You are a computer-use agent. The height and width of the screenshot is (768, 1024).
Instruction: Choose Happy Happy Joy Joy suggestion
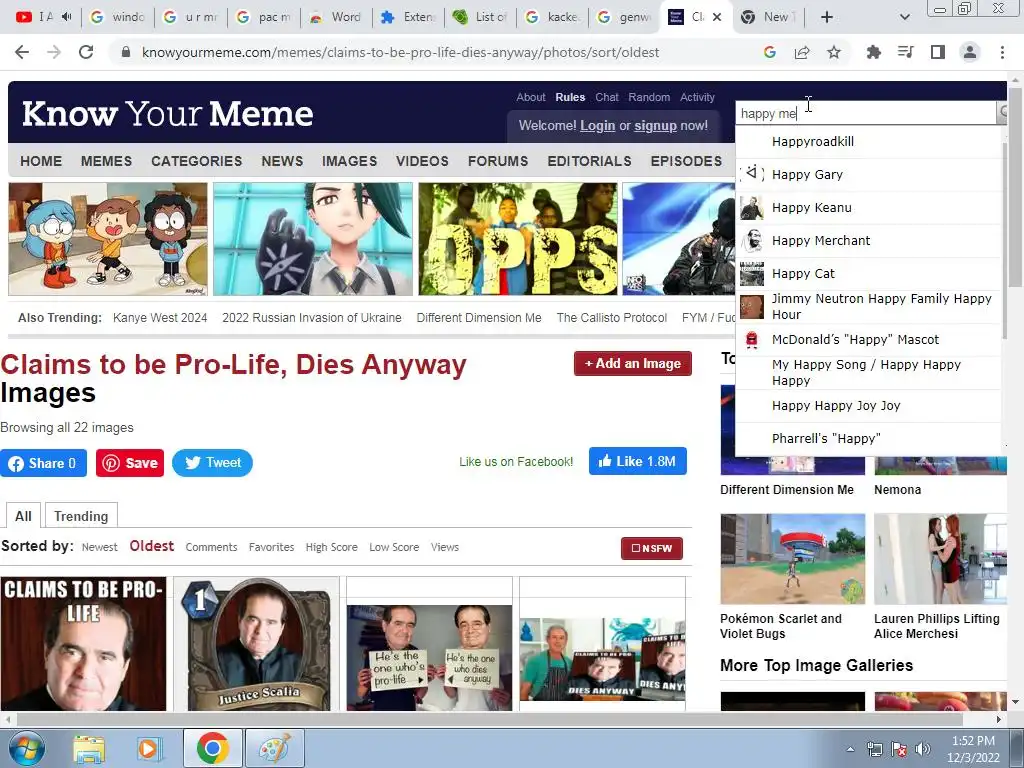pos(869,406)
